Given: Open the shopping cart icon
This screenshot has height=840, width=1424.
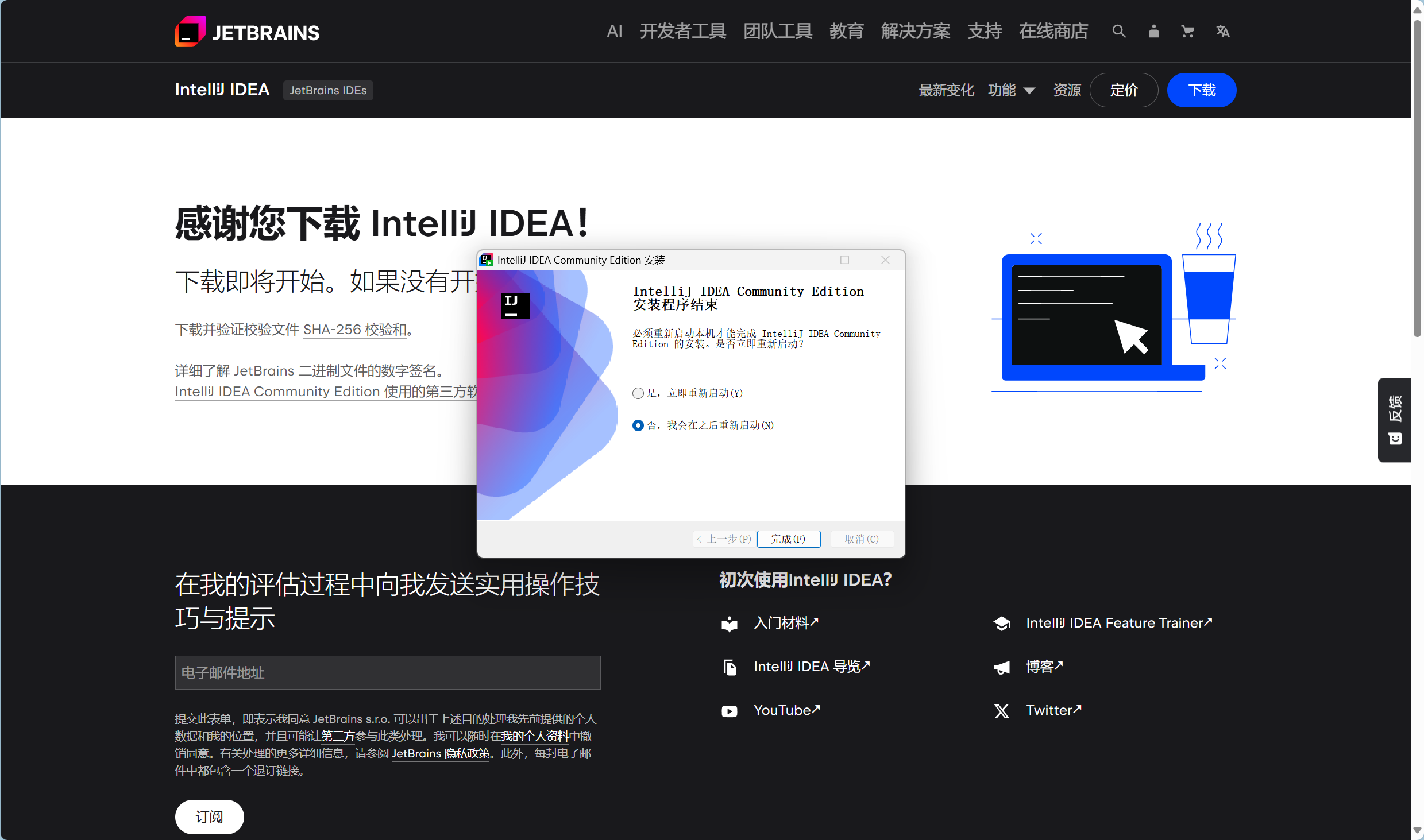Looking at the screenshot, I should (1187, 31).
